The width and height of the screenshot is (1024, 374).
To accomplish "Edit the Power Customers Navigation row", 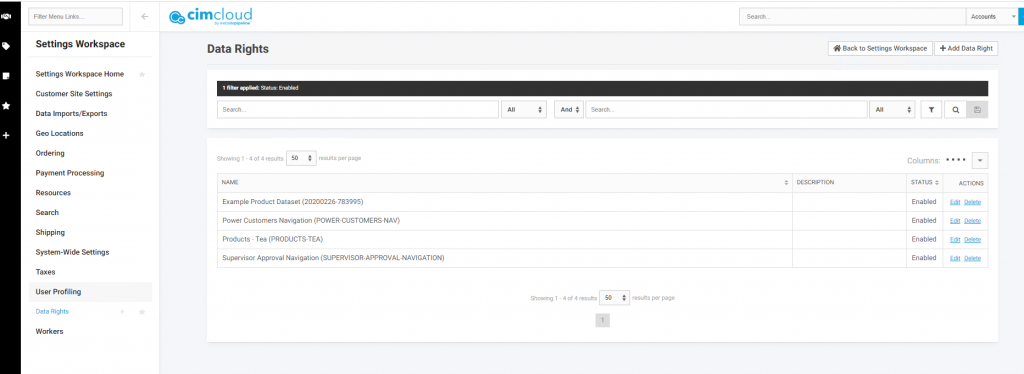I will tap(955, 221).
